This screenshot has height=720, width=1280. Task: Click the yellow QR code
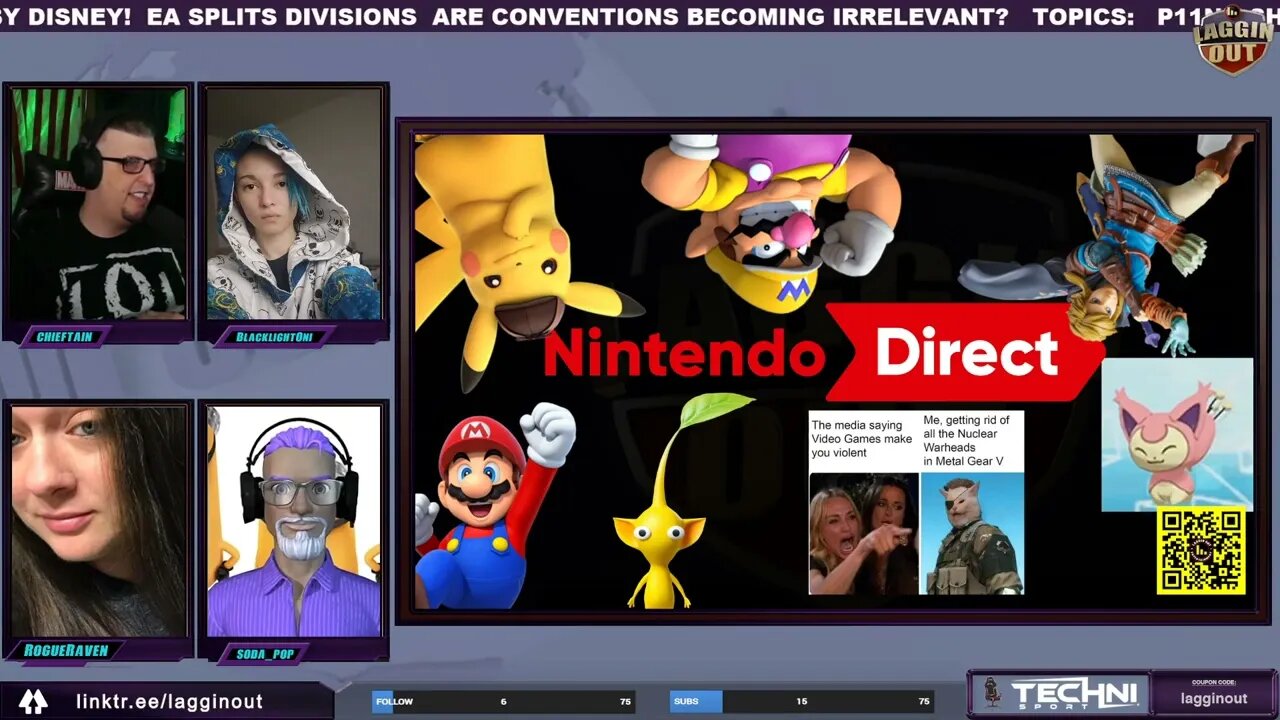tap(1201, 551)
